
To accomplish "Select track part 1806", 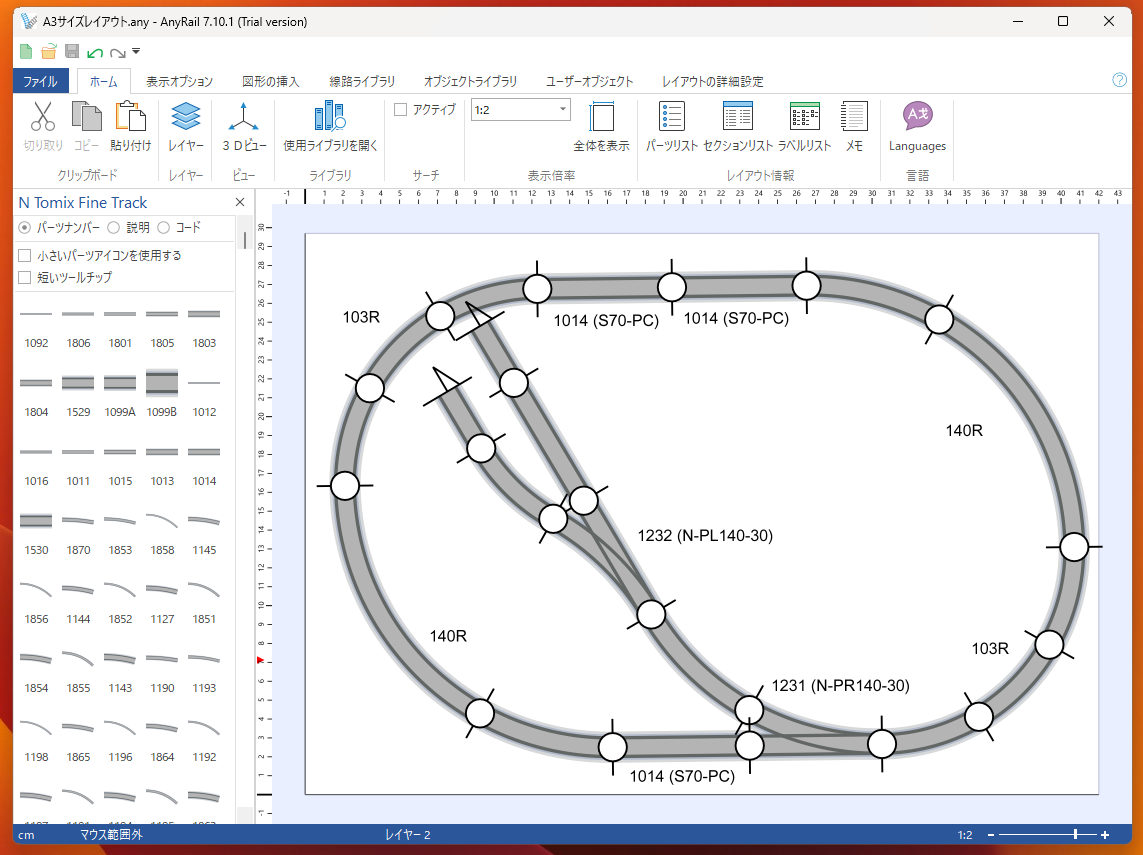I will pos(79,326).
